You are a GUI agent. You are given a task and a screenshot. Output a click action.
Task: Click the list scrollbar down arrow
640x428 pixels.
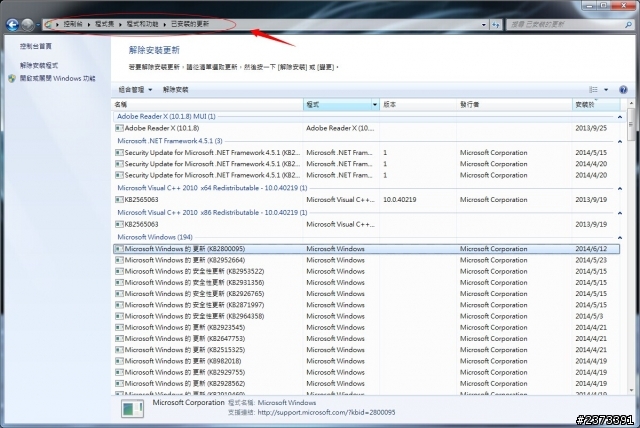pyautogui.click(x=631, y=390)
